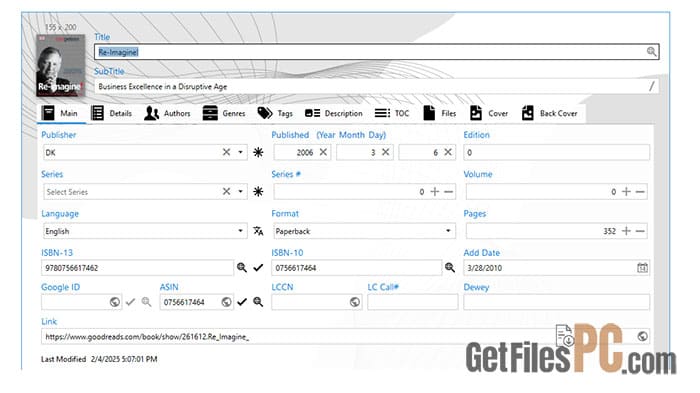The height and width of the screenshot is (393, 700).
Task: Open the Authors tab
Action: tap(167, 113)
